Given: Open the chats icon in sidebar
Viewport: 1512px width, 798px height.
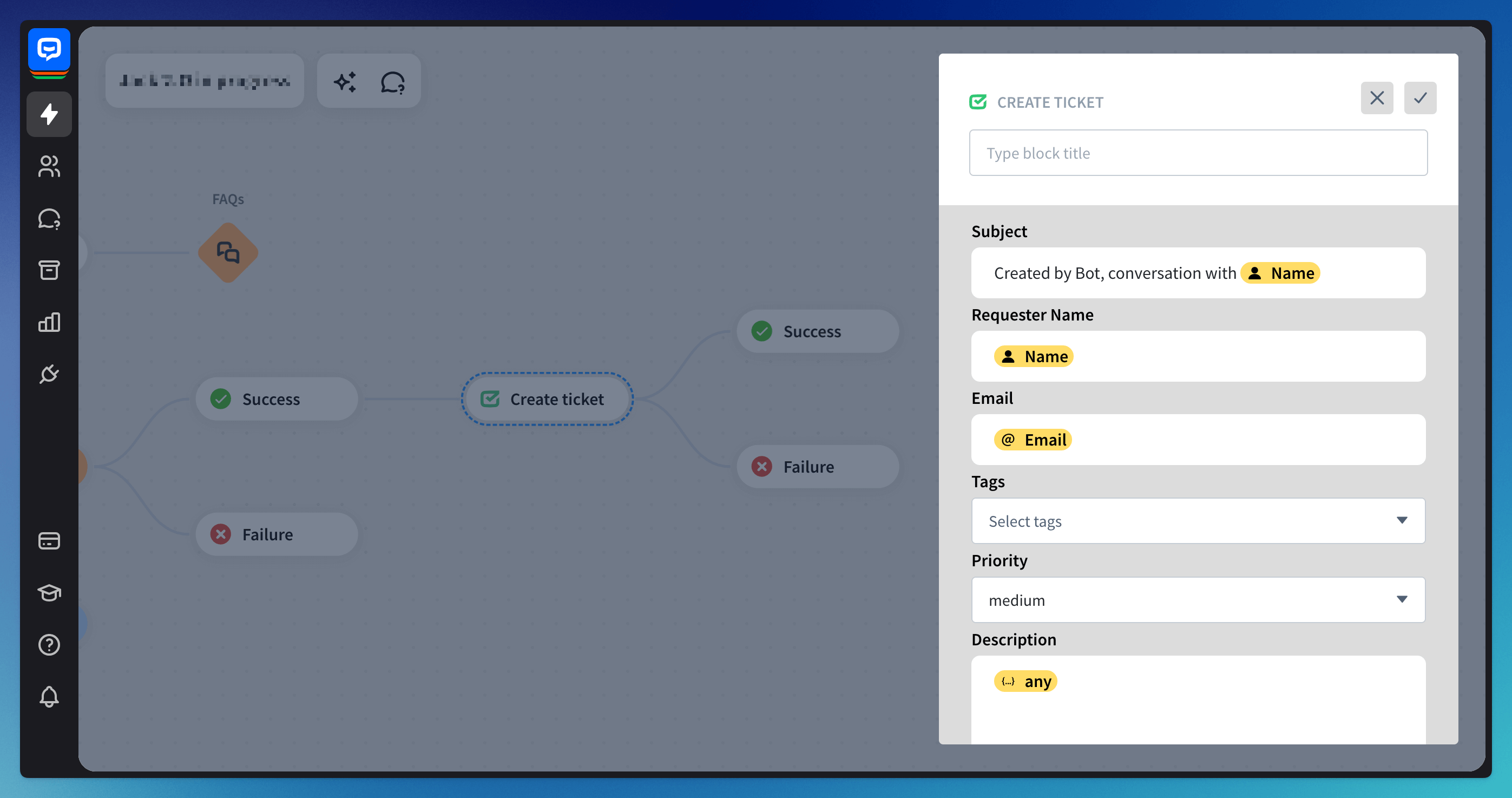Looking at the screenshot, I should (x=49, y=218).
